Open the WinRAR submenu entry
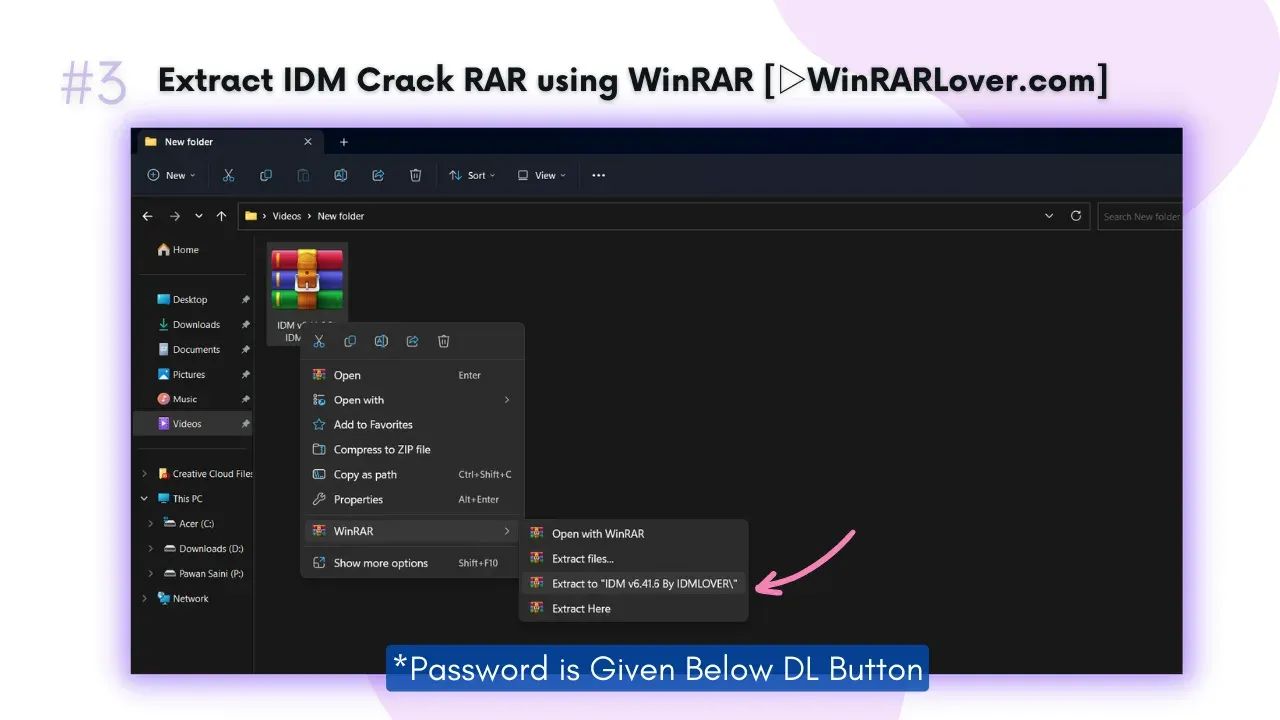 [x=412, y=531]
